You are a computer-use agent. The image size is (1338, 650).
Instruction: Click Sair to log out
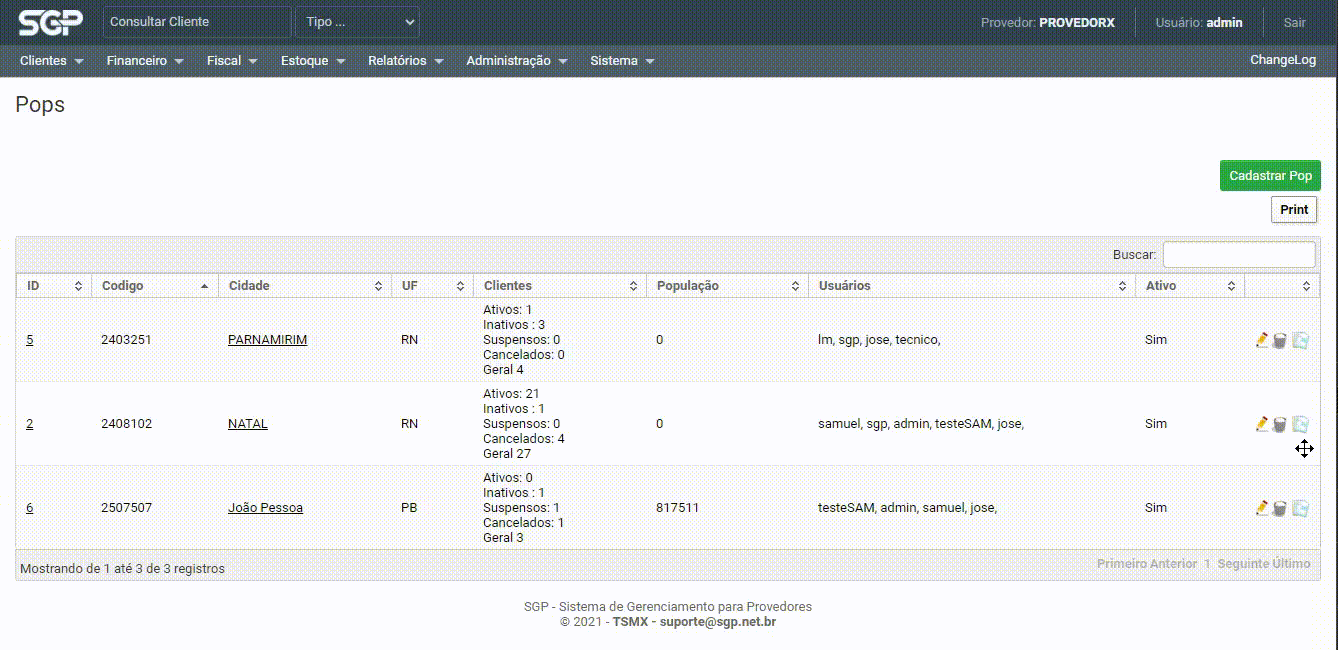pos(1294,22)
